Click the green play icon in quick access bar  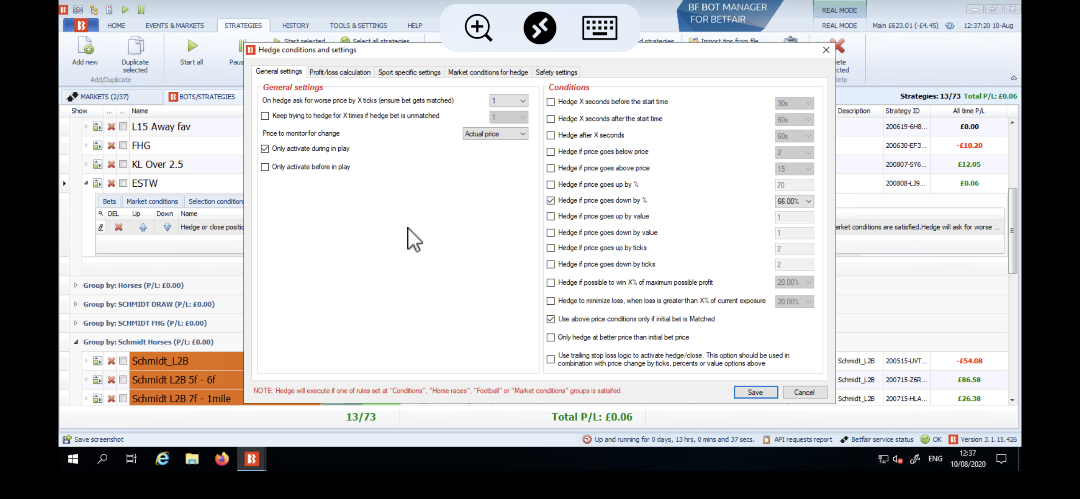tap(125, 10)
